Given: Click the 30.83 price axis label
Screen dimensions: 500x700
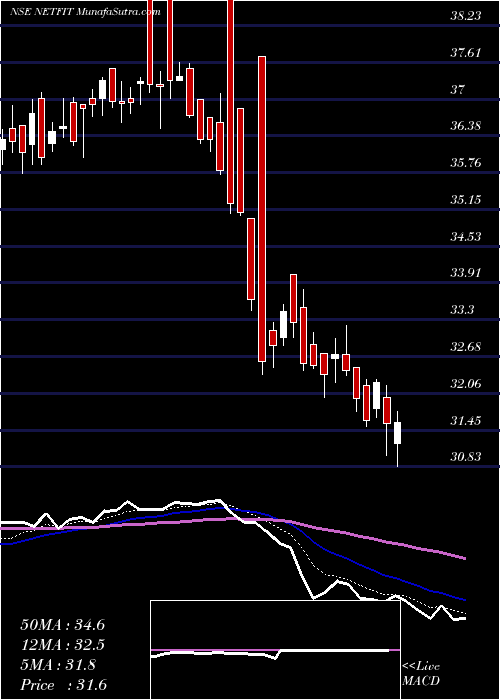Looking at the screenshot, I should (466, 457).
